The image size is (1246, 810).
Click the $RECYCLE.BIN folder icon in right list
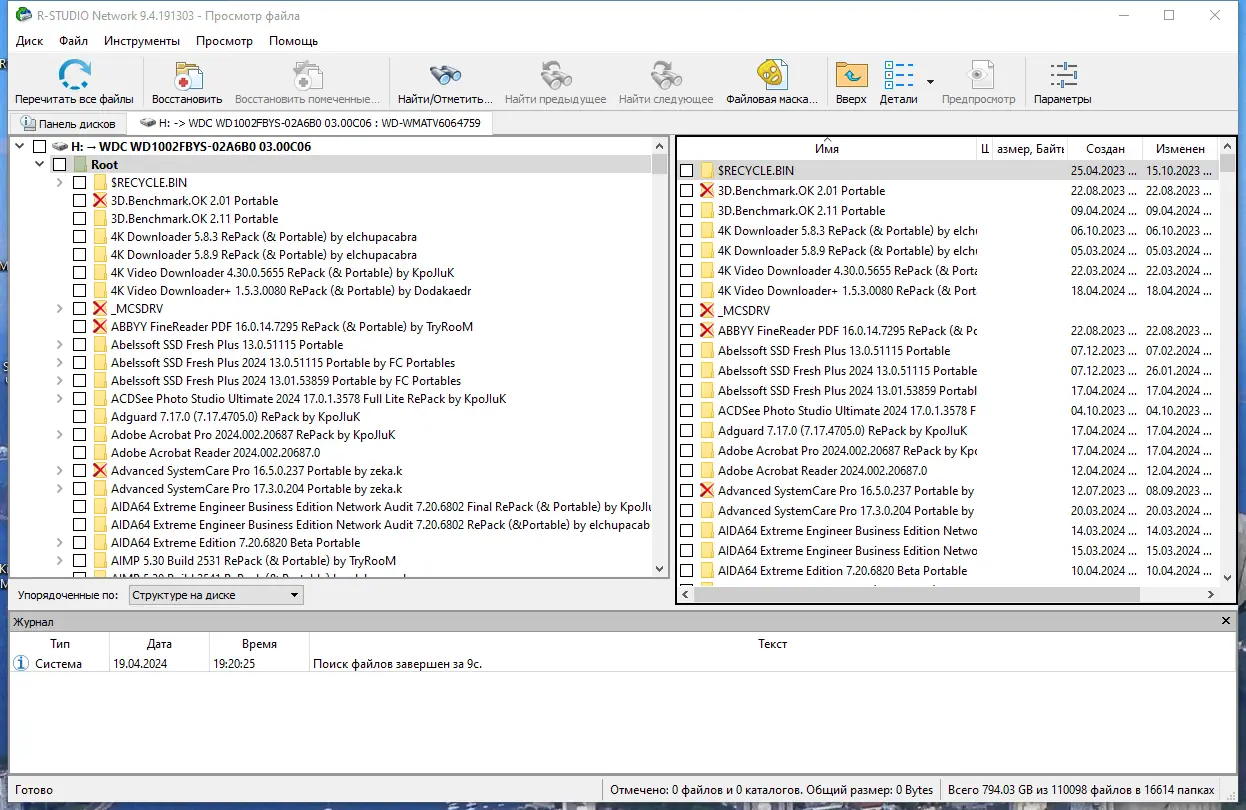point(707,171)
